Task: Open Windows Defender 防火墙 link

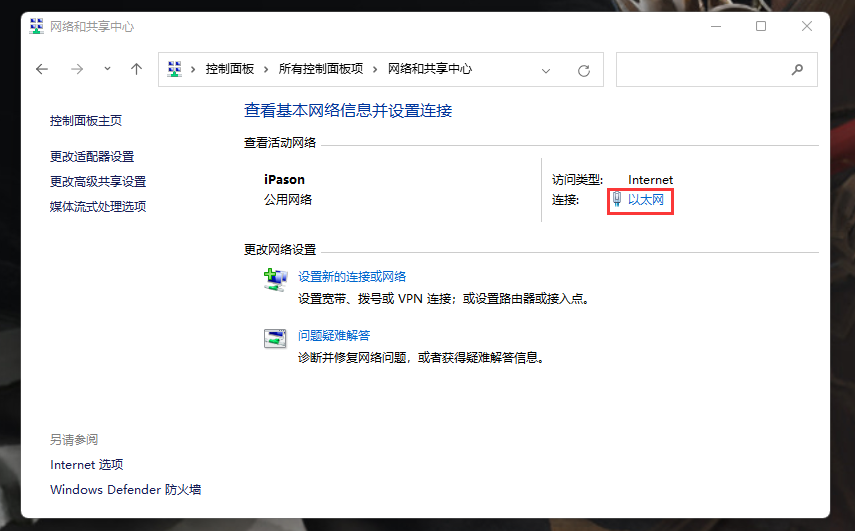Action: click(x=126, y=490)
